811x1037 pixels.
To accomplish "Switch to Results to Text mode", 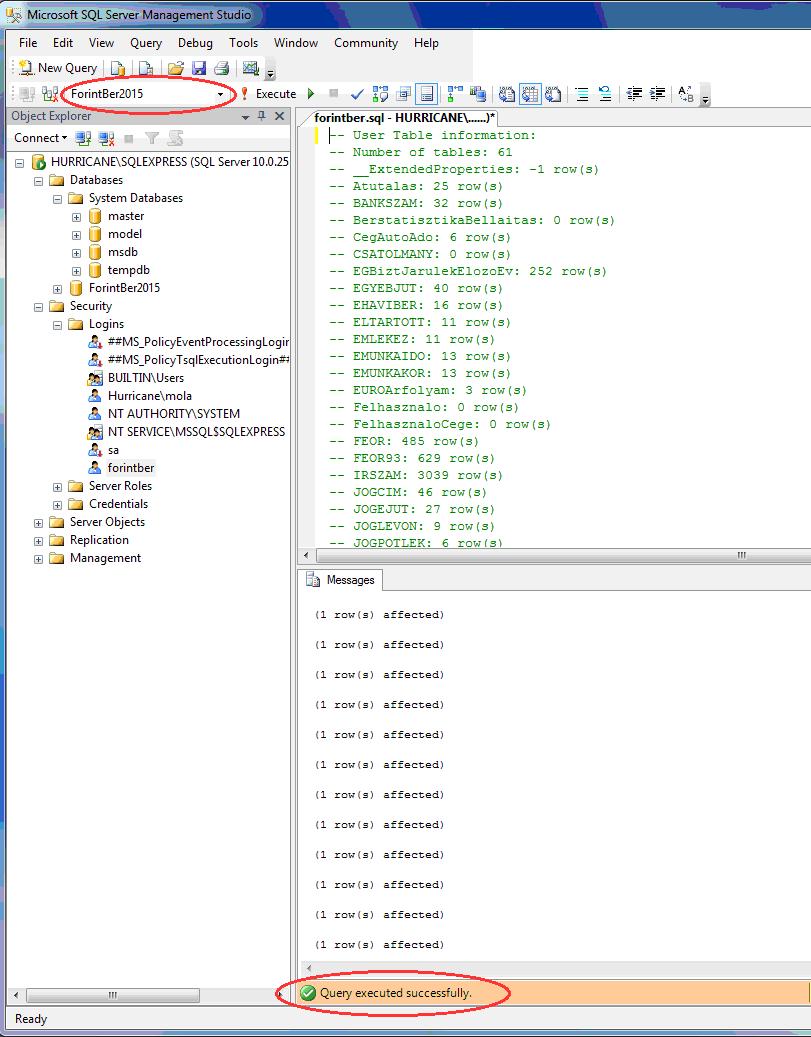I will point(507,94).
